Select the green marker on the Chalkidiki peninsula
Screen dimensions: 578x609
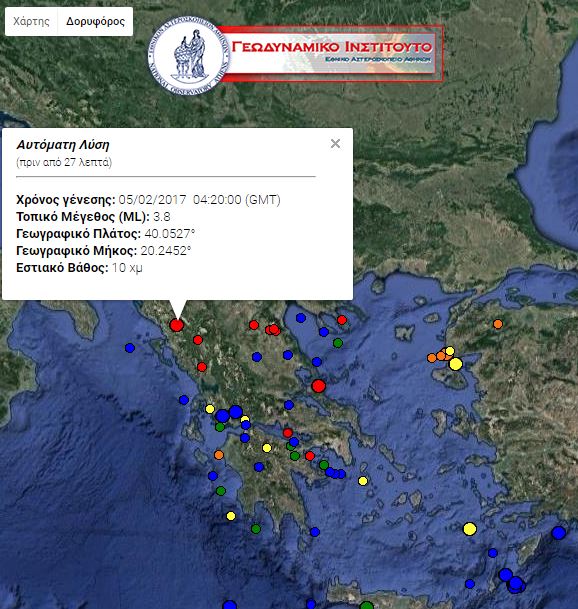338,343
